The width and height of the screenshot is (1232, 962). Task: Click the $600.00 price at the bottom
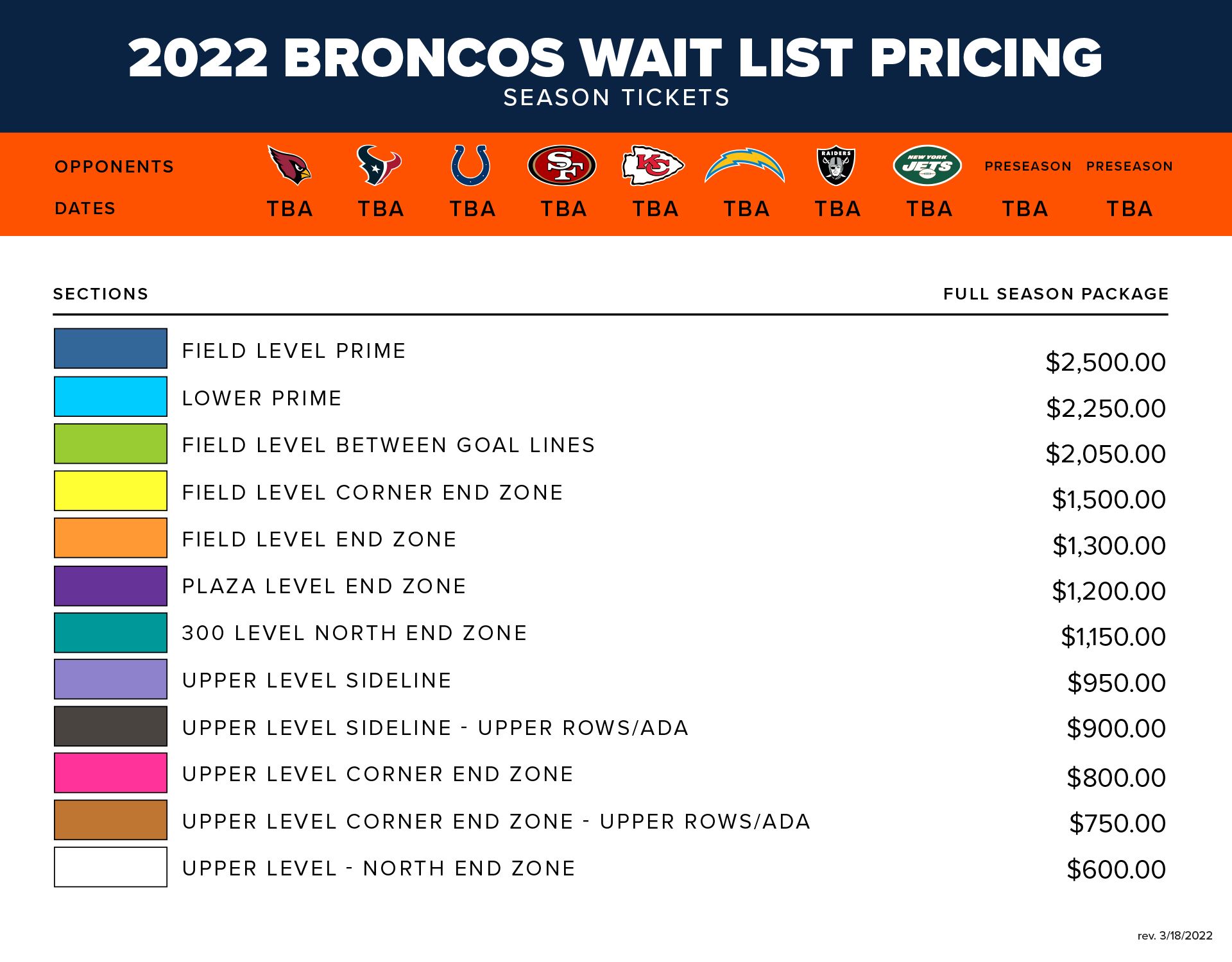[1116, 870]
